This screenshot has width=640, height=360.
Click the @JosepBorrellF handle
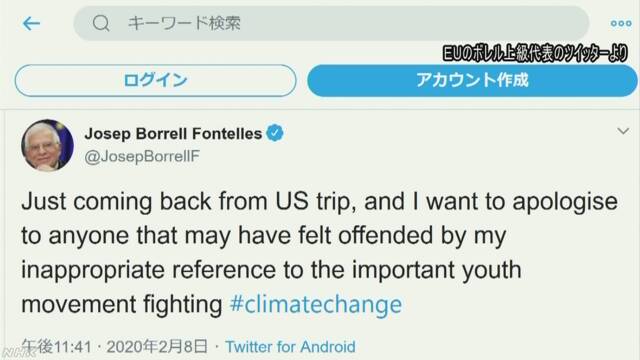142,157
